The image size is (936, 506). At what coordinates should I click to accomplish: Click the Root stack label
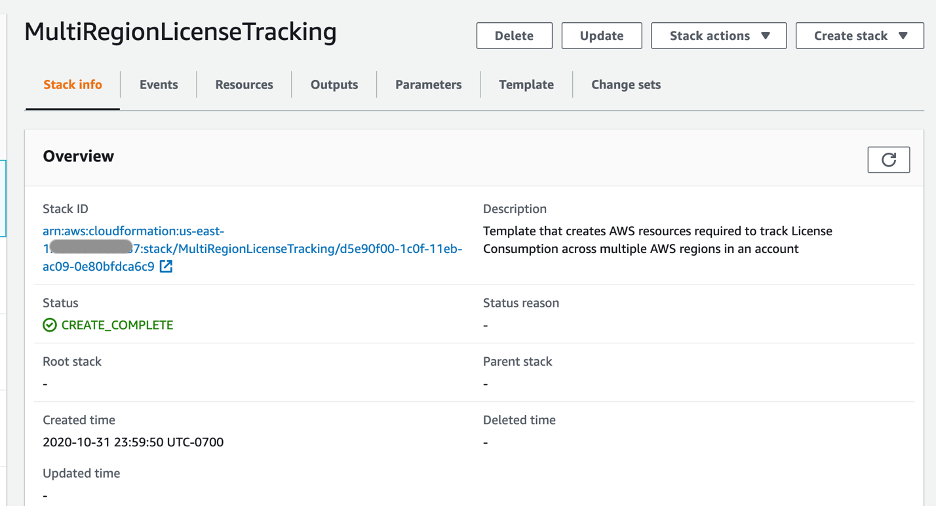[x=72, y=362]
